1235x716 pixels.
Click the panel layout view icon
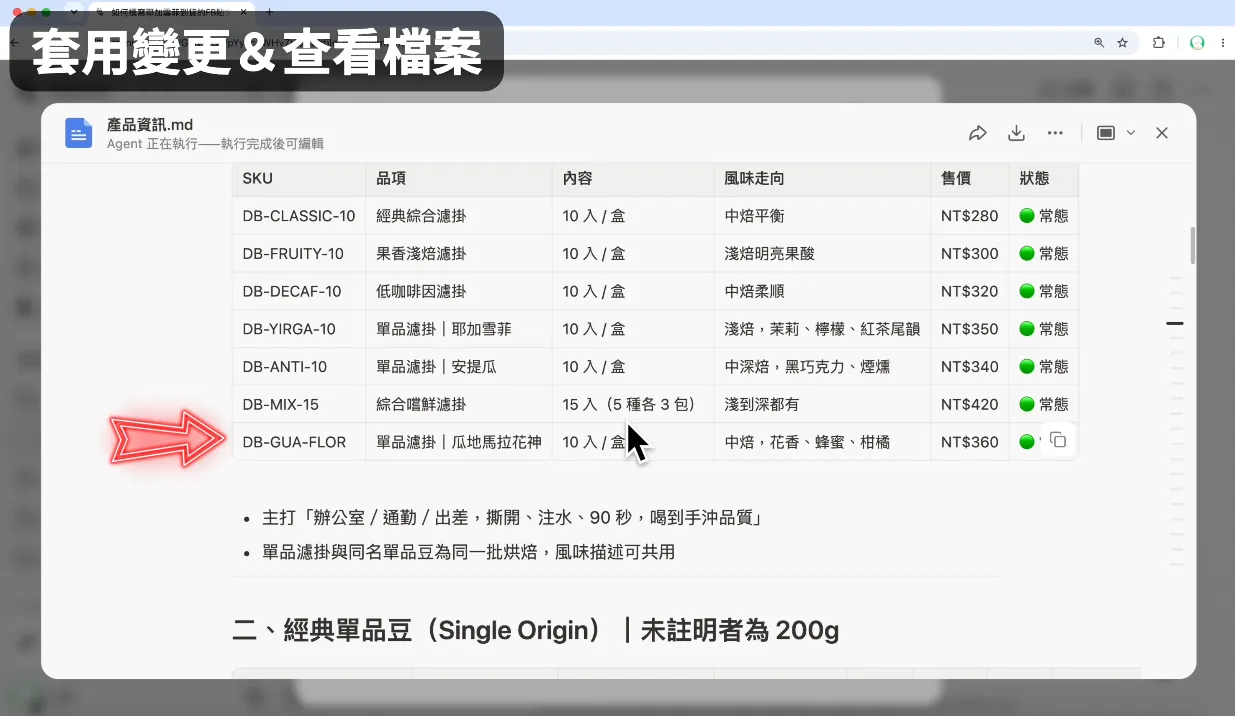pos(1106,133)
